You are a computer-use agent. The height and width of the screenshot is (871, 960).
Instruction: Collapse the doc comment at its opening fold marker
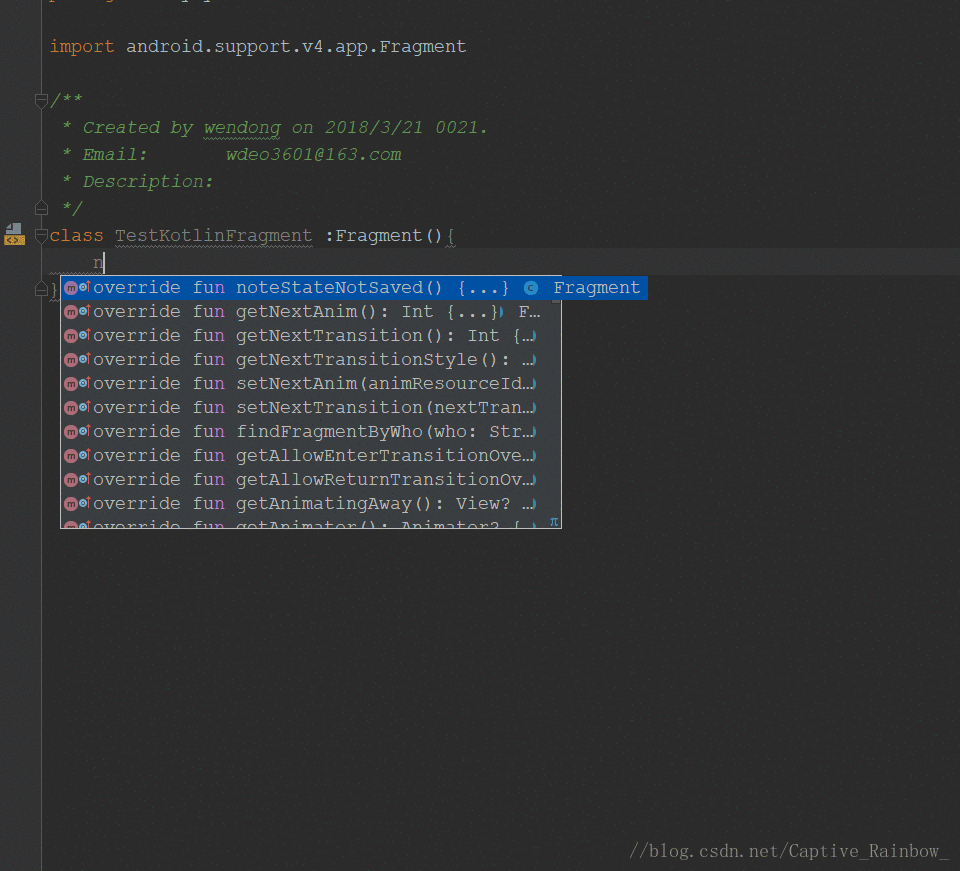tap(41, 100)
